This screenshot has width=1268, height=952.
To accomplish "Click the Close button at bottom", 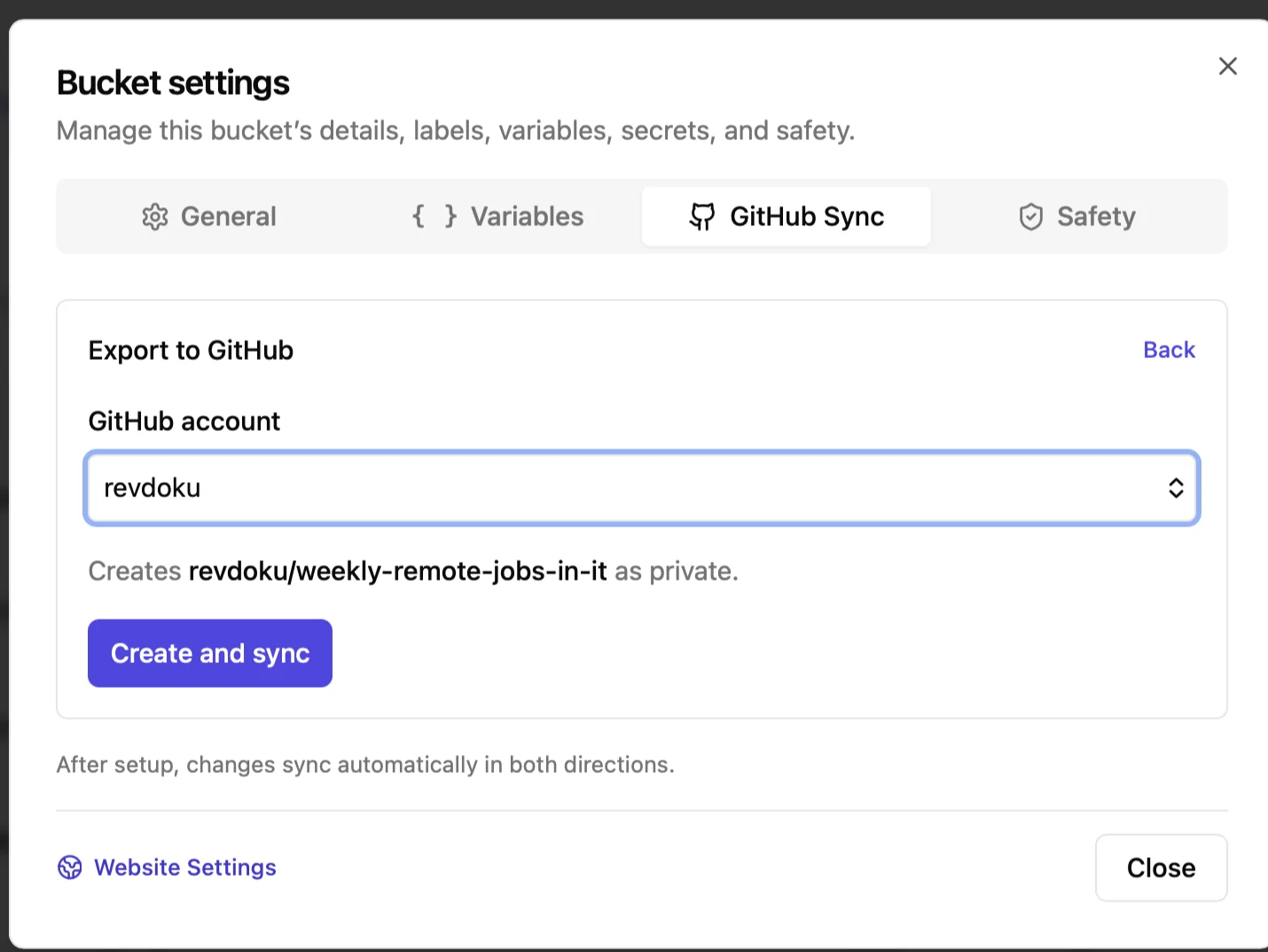I will (x=1161, y=868).
